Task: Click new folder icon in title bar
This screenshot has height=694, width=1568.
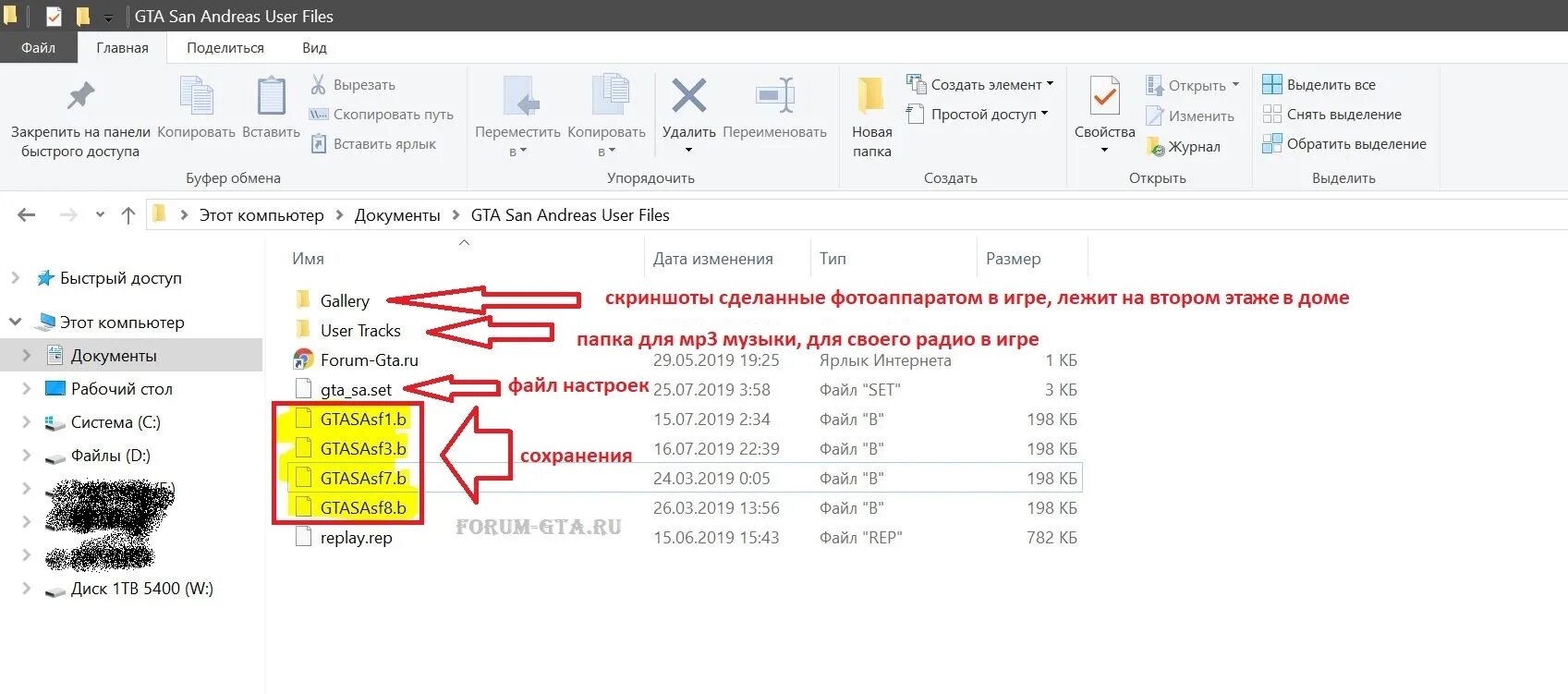Action: tap(83, 16)
